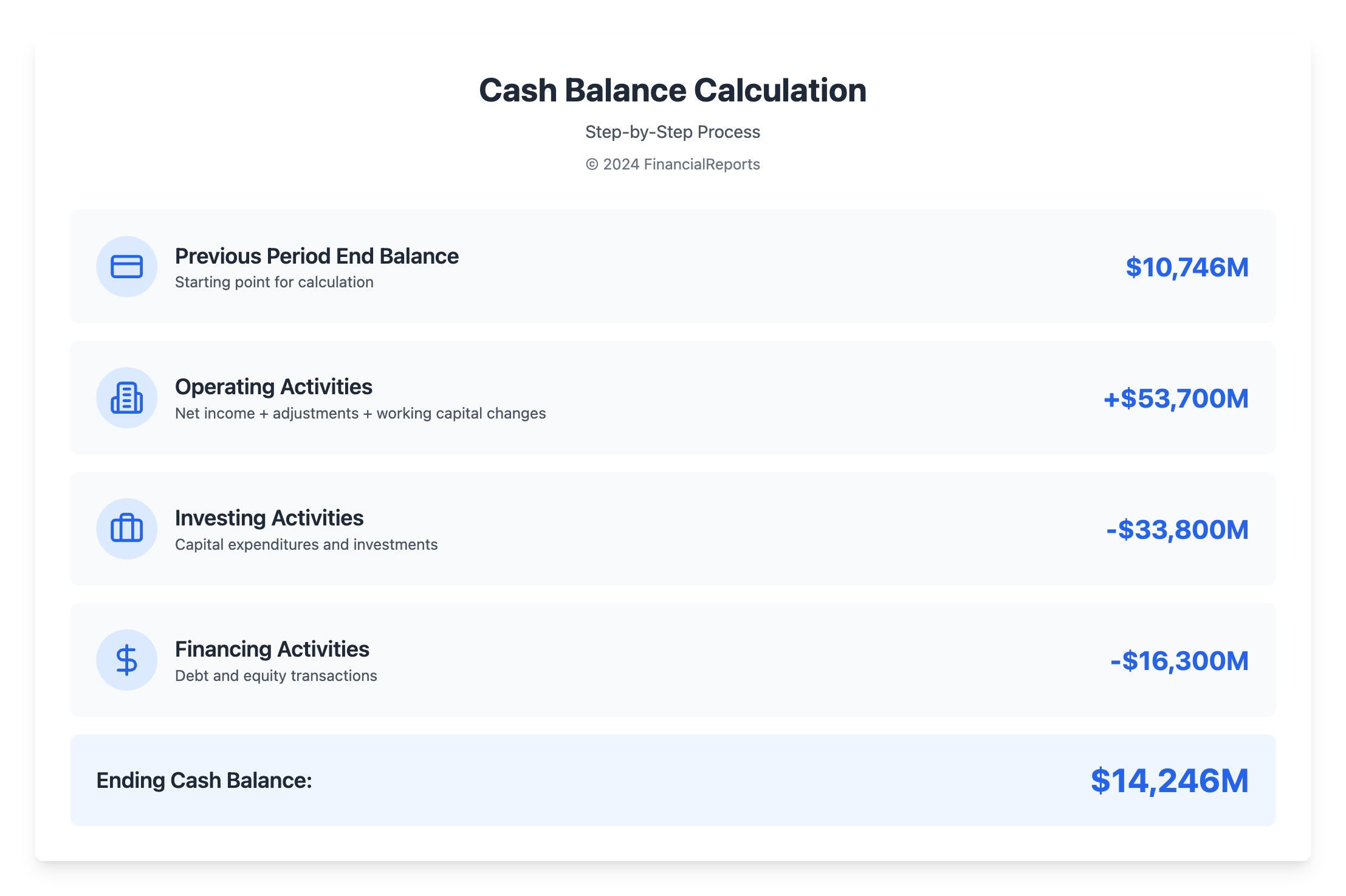Click Debt and equity transactions description
1346x896 pixels.
click(x=276, y=676)
